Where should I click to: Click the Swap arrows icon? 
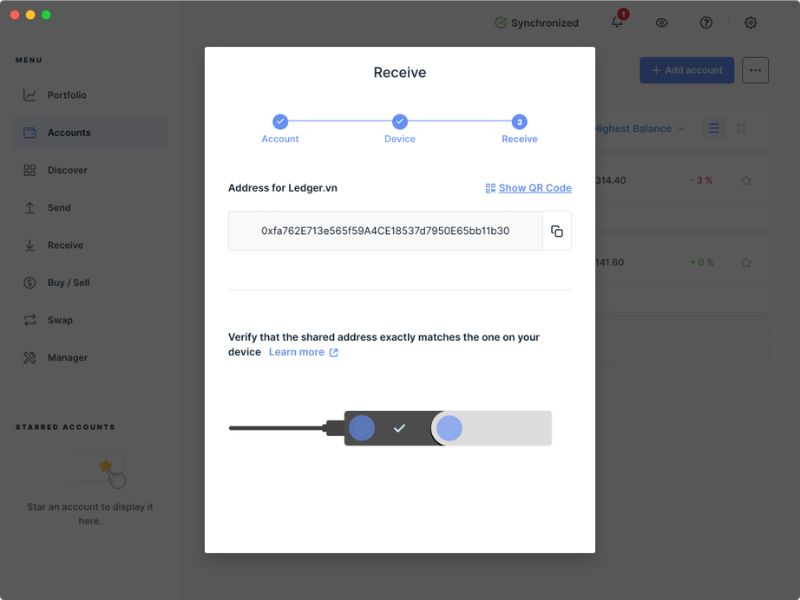(30, 320)
